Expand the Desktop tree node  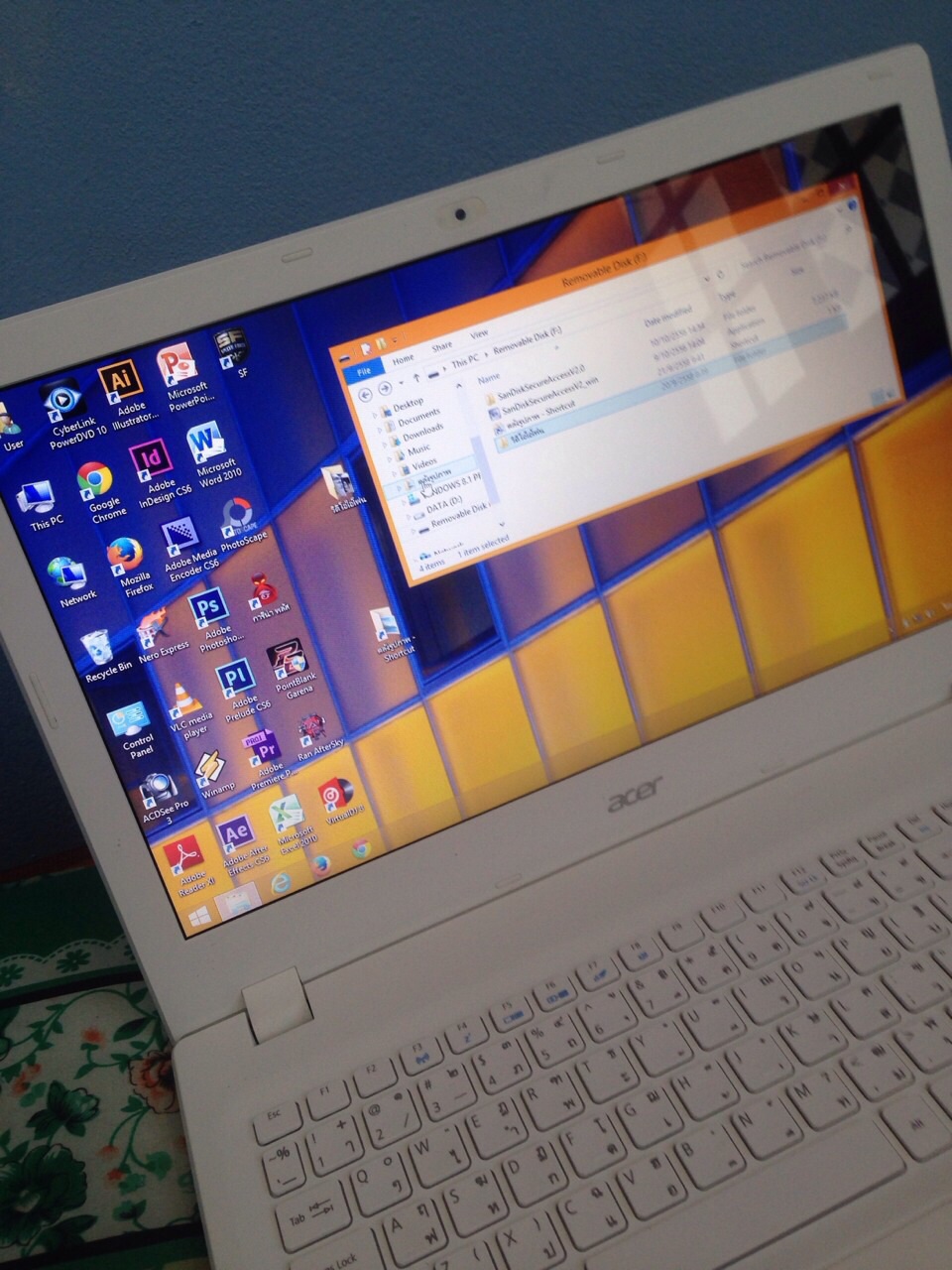(x=376, y=415)
